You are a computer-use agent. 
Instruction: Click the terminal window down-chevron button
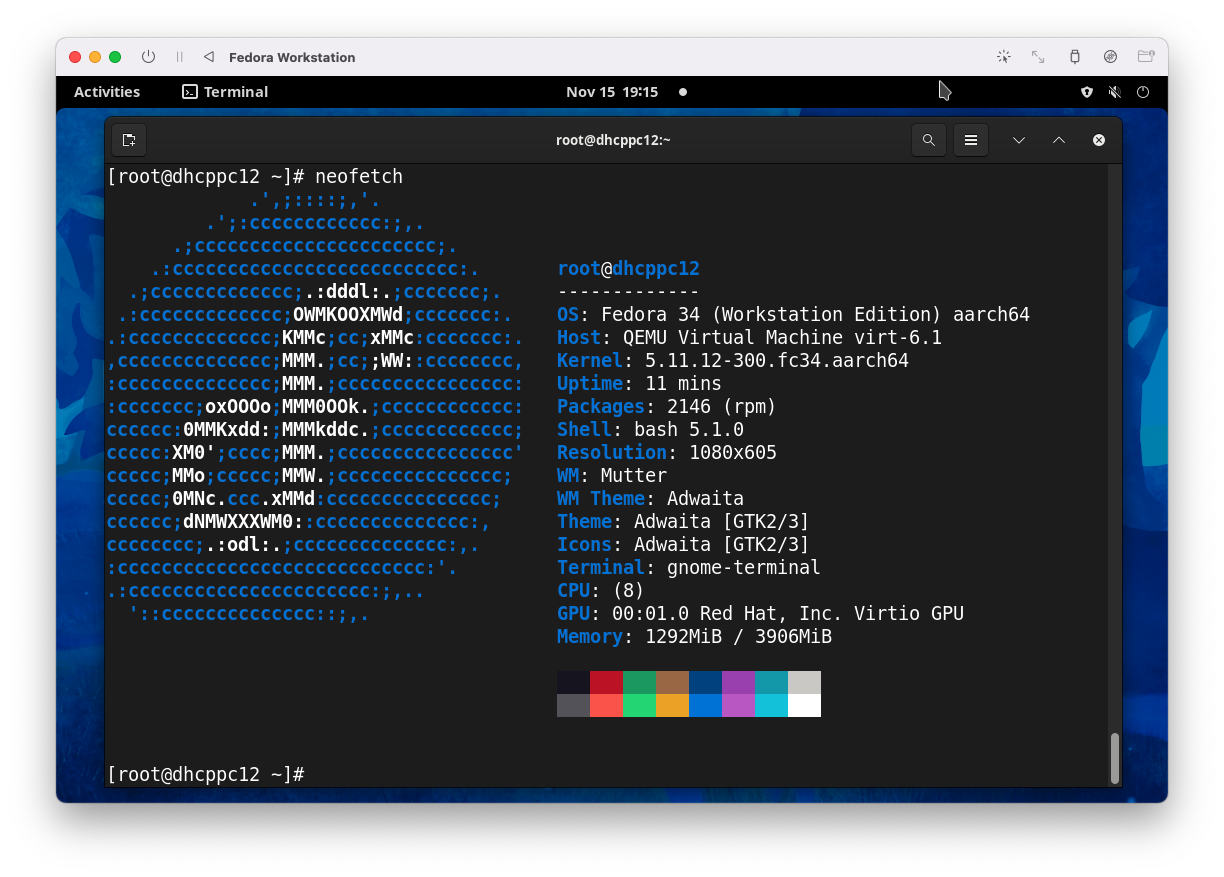1019,140
